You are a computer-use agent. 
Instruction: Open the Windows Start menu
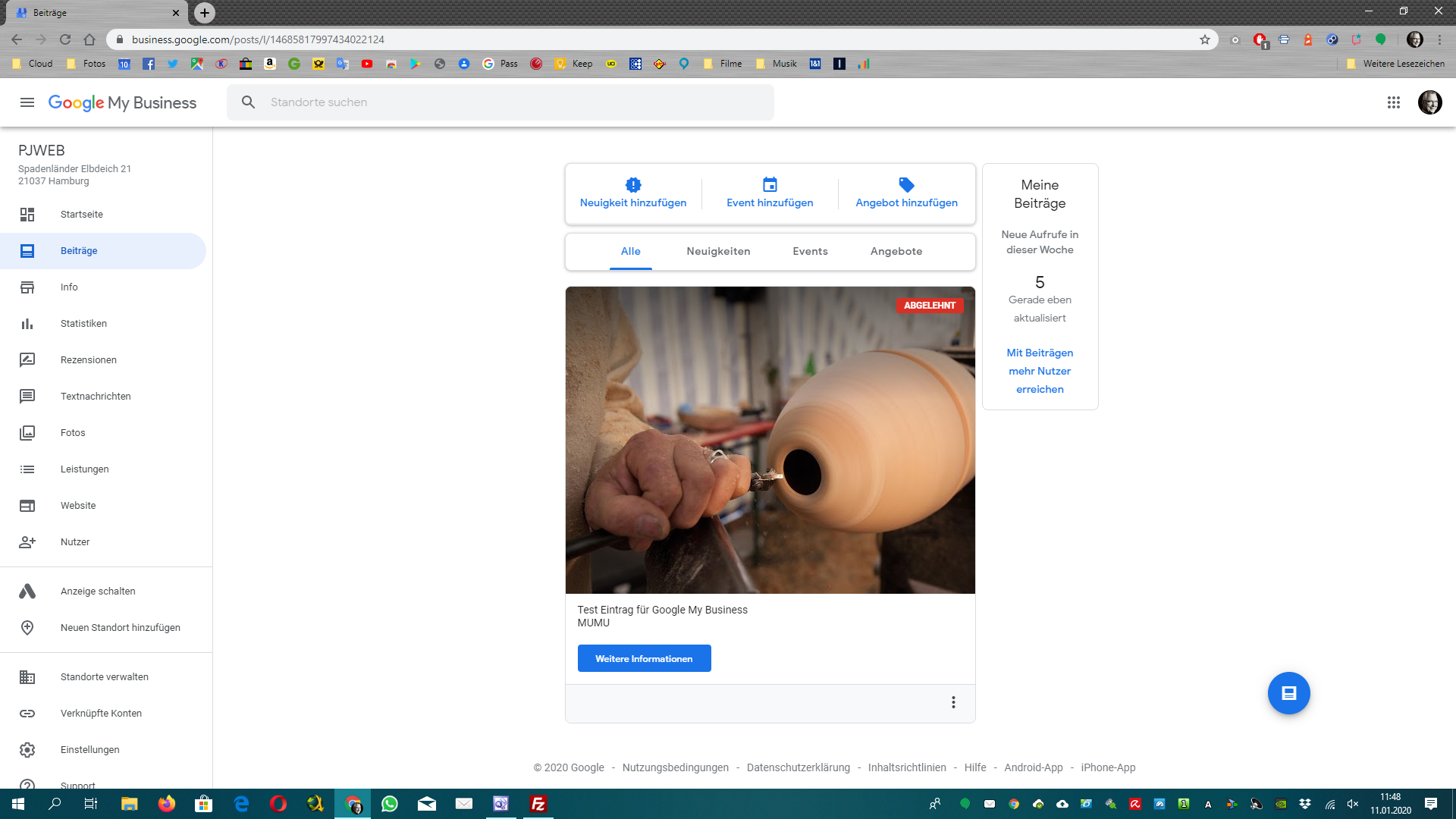[x=18, y=804]
